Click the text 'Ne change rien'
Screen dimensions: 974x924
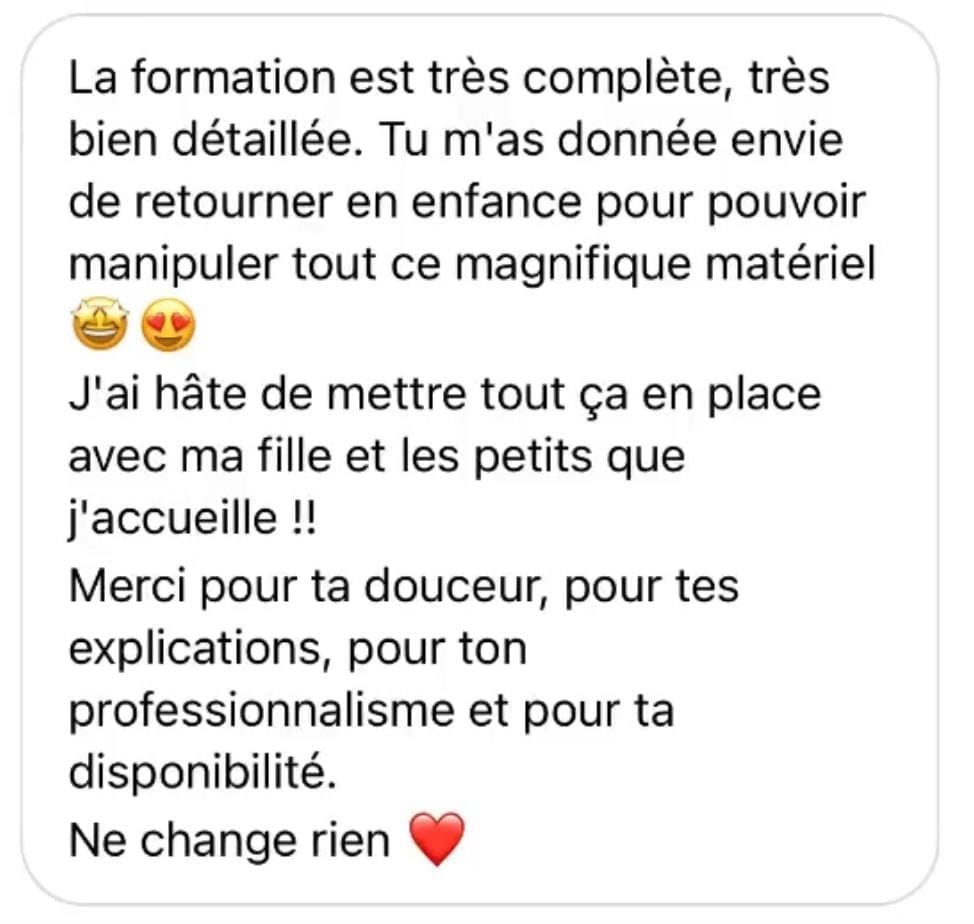[x=229, y=841]
